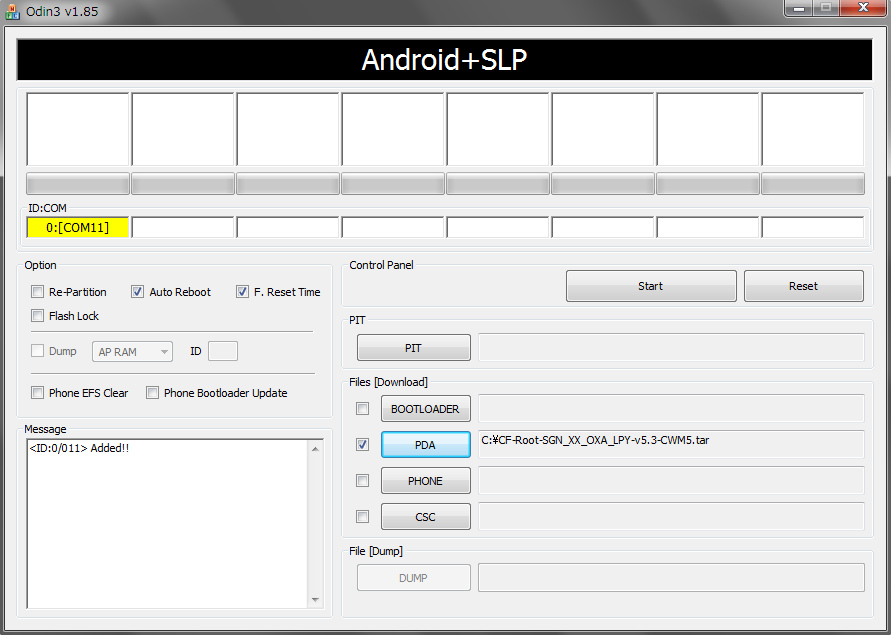Image resolution: width=891 pixels, height=635 pixels.
Task: Close the Odin3 window
Action: click(863, 9)
